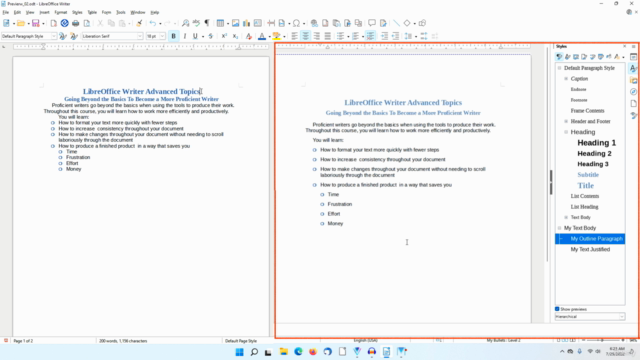Viewport: 640px width, 360px height.
Task: Open the Tools menu
Action: (x=121, y=12)
